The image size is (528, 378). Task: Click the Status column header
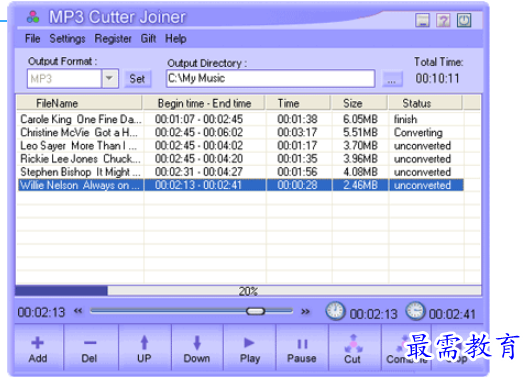425,103
